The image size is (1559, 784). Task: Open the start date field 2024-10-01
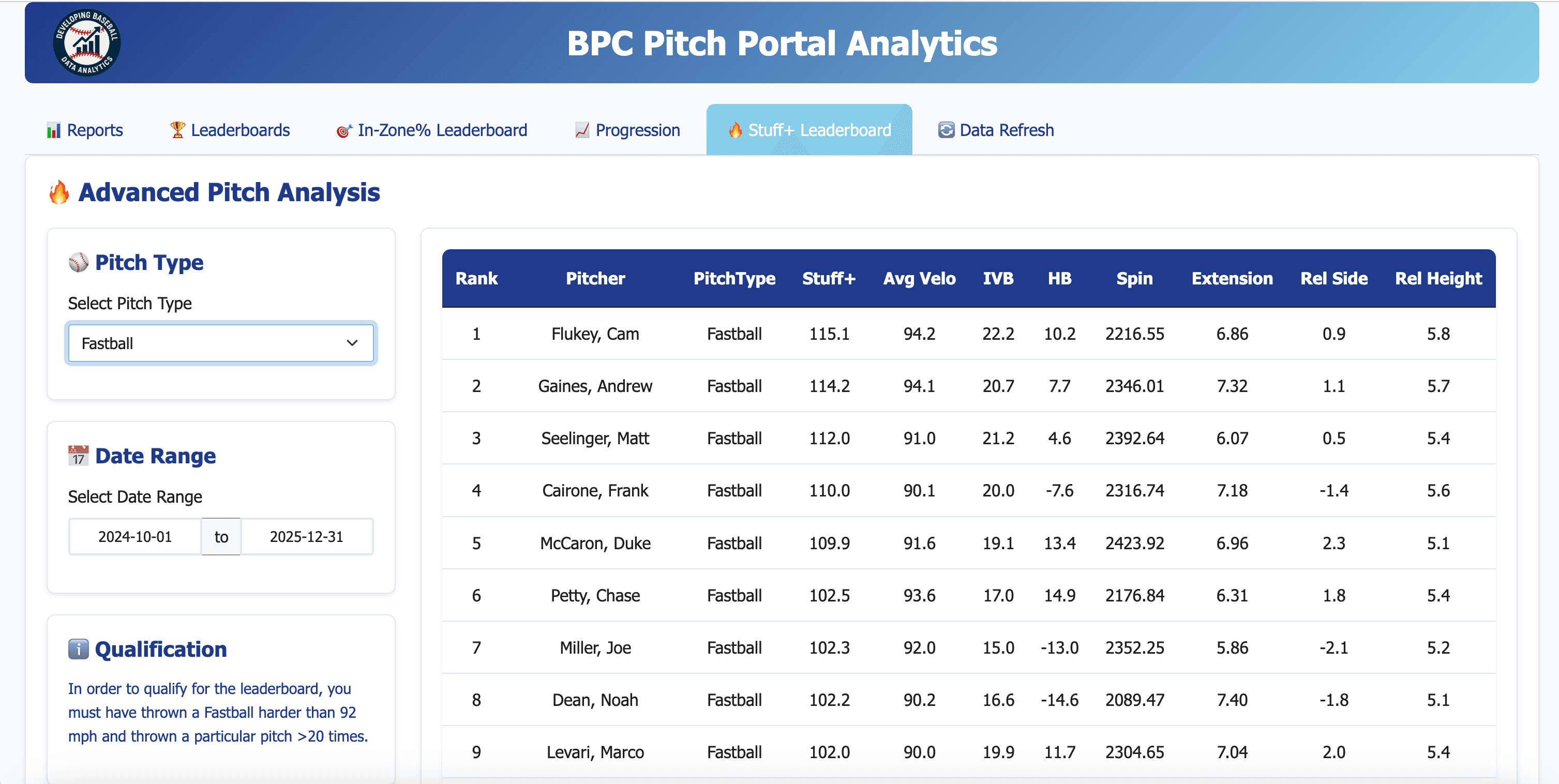pyautogui.click(x=135, y=537)
